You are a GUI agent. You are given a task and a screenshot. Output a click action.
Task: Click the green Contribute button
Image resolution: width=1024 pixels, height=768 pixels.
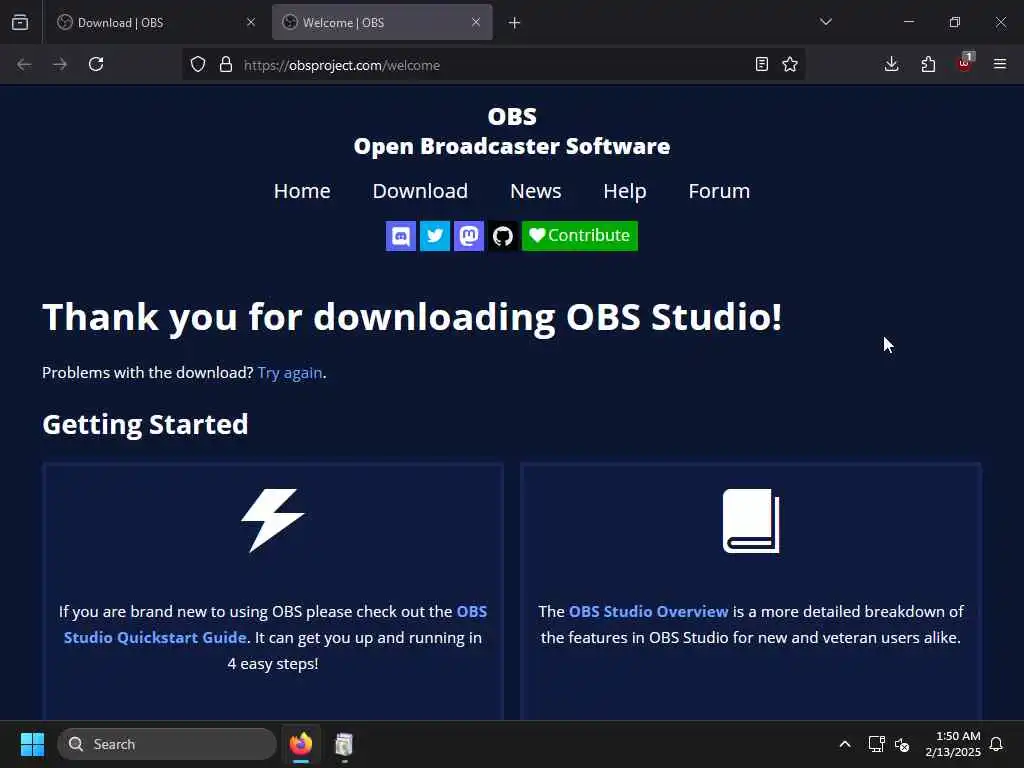click(x=579, y=236)
